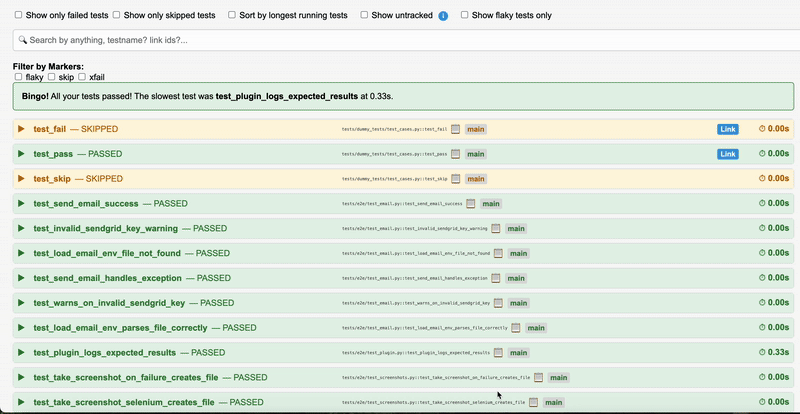Expand the test_fail row arrow
This screenshot has height=414, width=800.
click(x=21, y=129)
